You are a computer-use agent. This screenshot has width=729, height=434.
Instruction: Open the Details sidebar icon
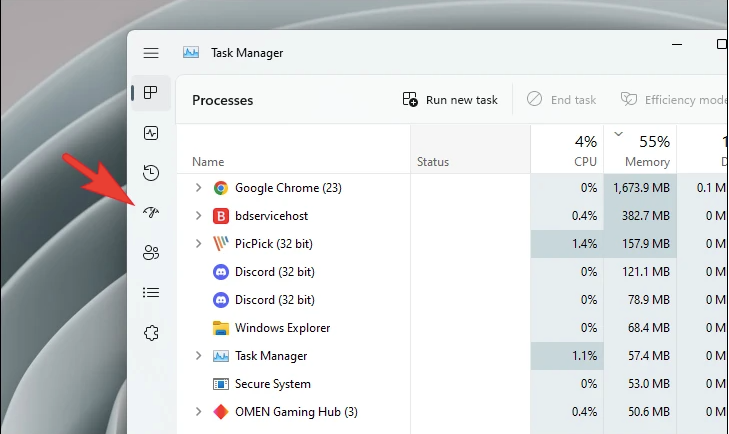point(151,293)
